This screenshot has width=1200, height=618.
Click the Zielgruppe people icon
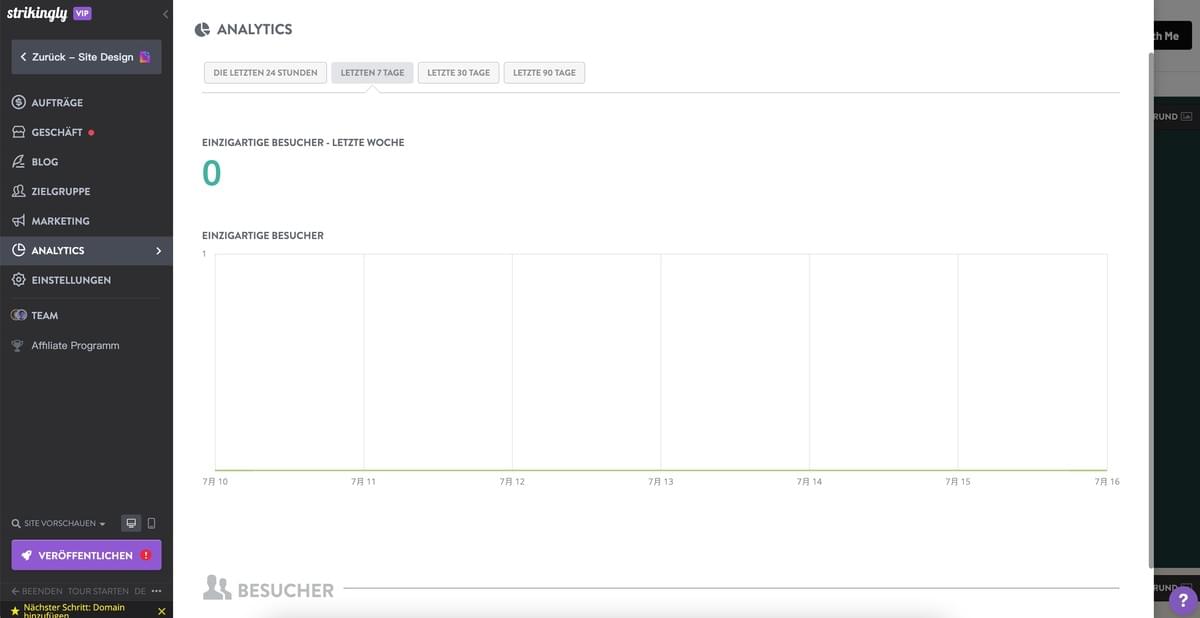(18, 191)
